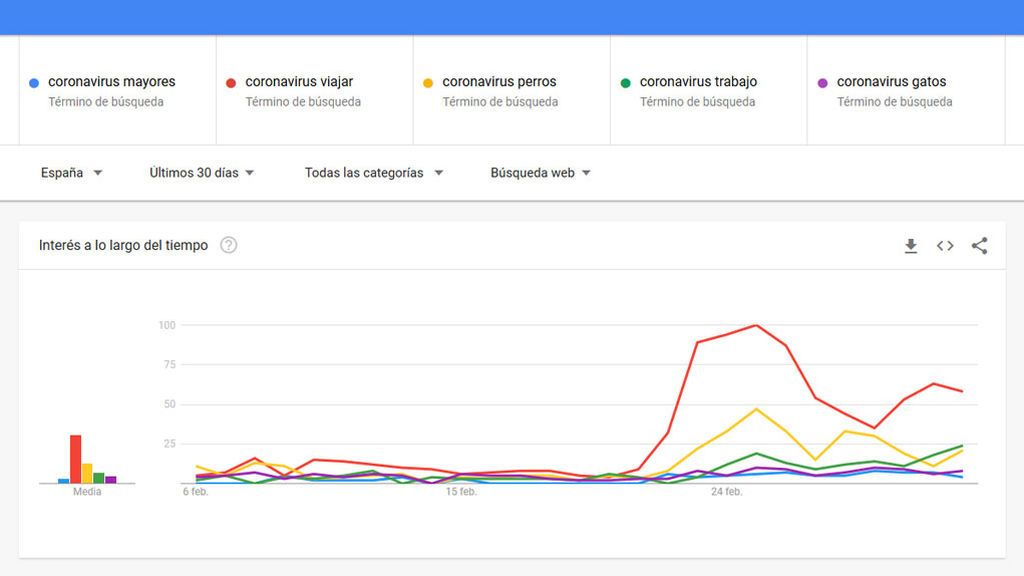Select the coronavirus viajar search term
The image size is (1024, 576).
[x=299, y=82]
